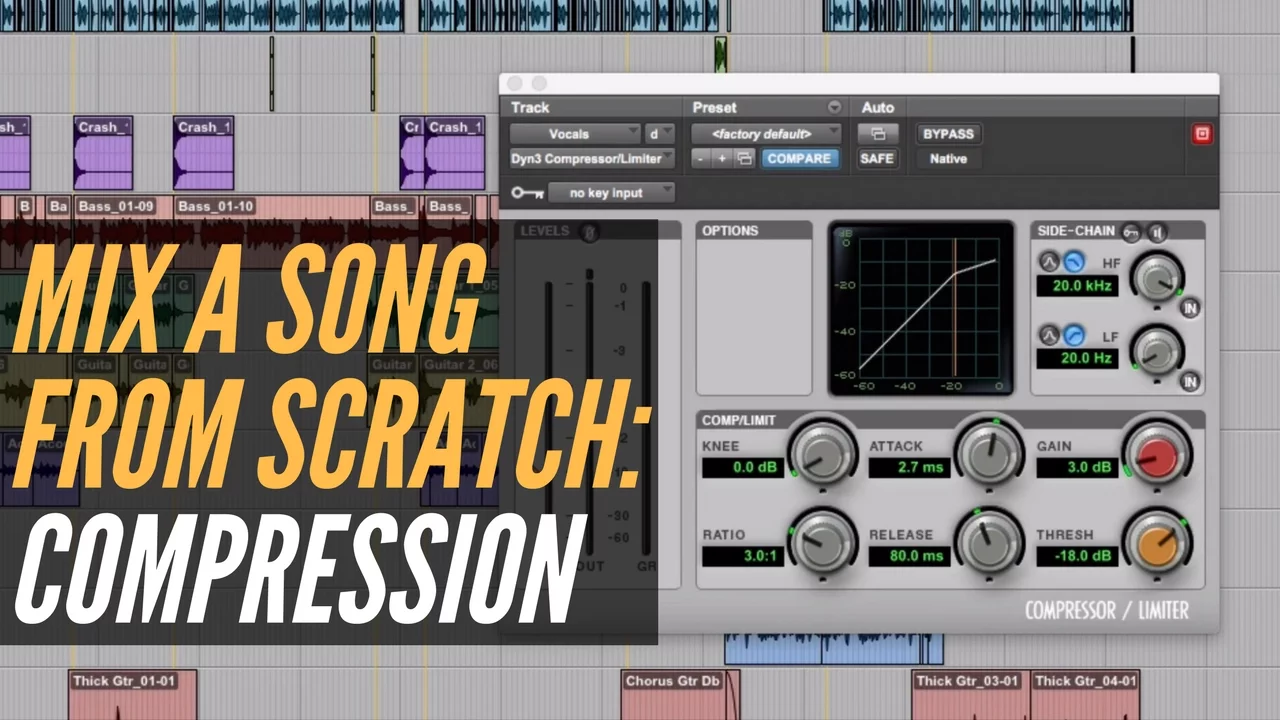Click the compression curve graph display

(921, 308)
